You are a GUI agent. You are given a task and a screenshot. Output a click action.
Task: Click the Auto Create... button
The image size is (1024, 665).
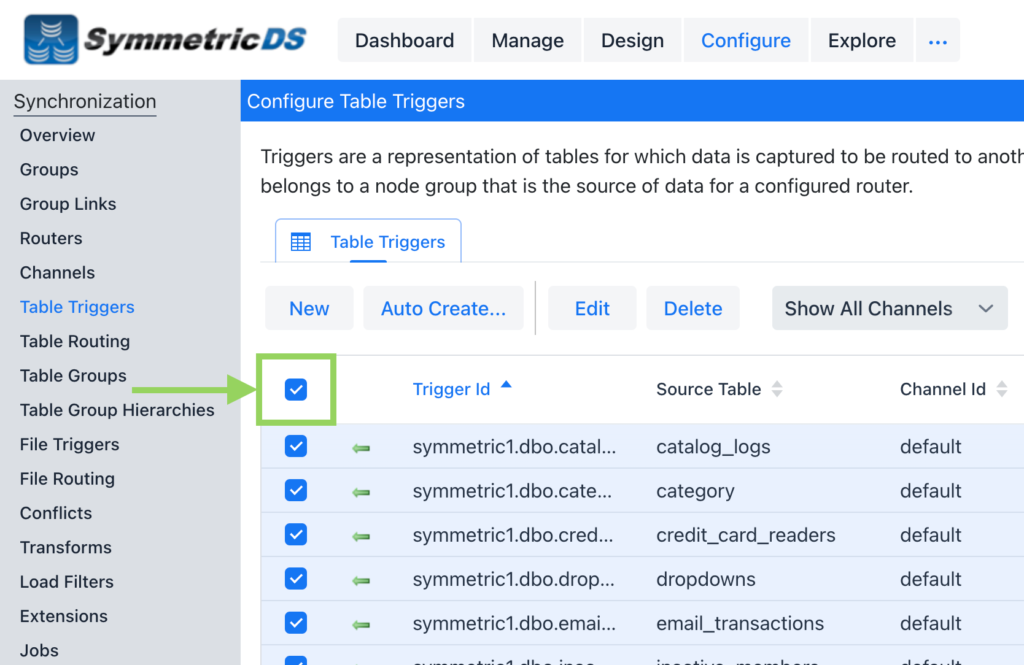tap(443, 308)
